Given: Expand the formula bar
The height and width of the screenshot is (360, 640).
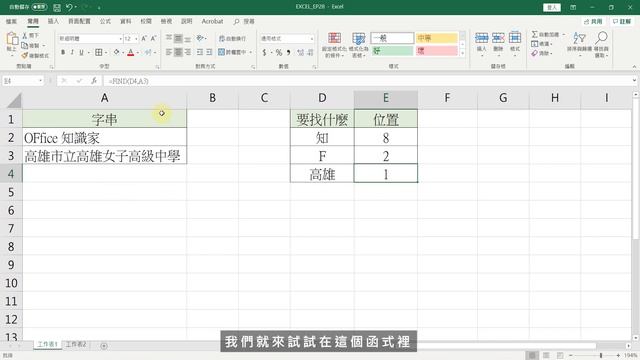Looking at the screenshot, I should pyautogui.click(x=634, y=81).
